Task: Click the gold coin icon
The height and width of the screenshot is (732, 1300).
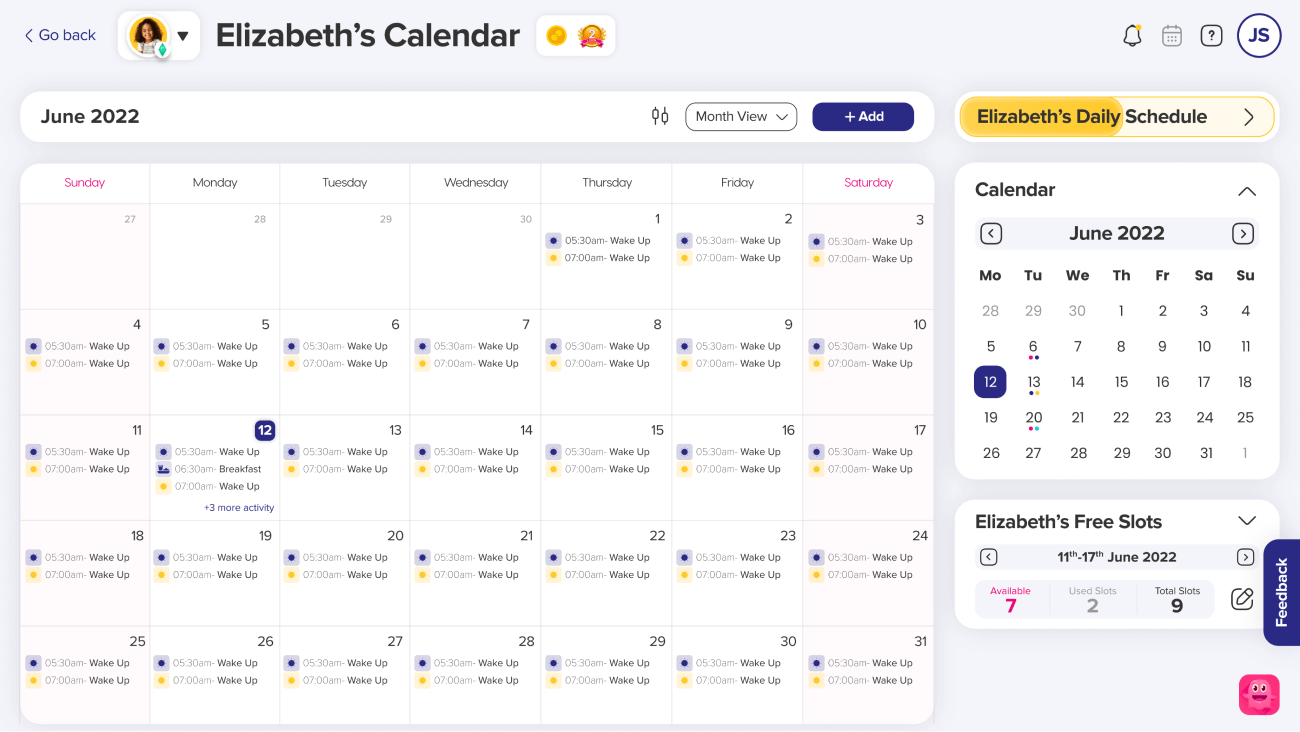Action: point(557,36)
